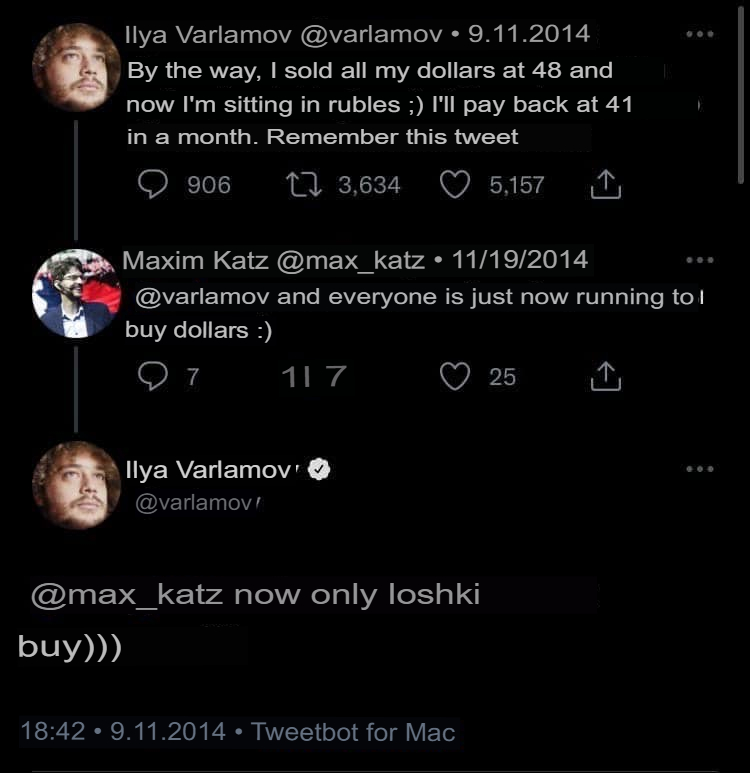
Task: View Maxim Katz's profile picture
Action: pos(76,293)
